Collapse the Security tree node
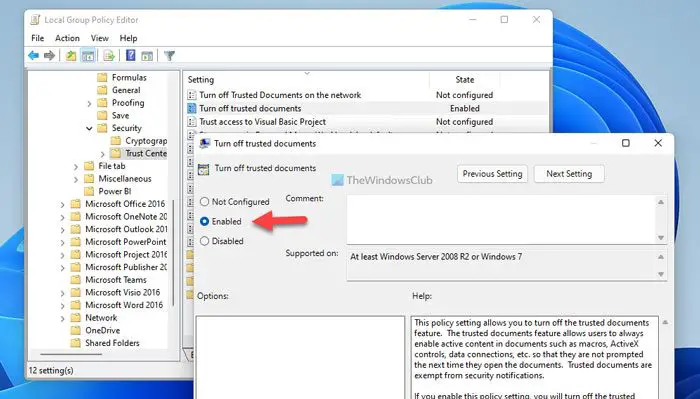This screenshot has height=399, width=700. pos(89,129)
